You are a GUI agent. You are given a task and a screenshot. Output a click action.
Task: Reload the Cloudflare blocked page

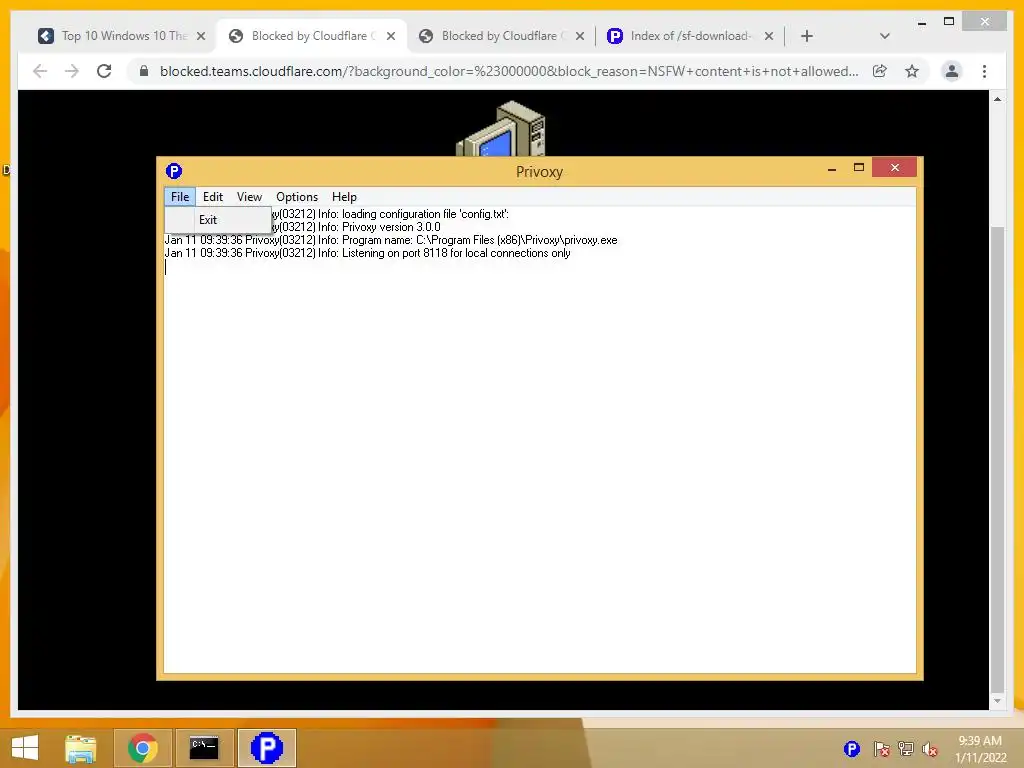tap(104, 71)
